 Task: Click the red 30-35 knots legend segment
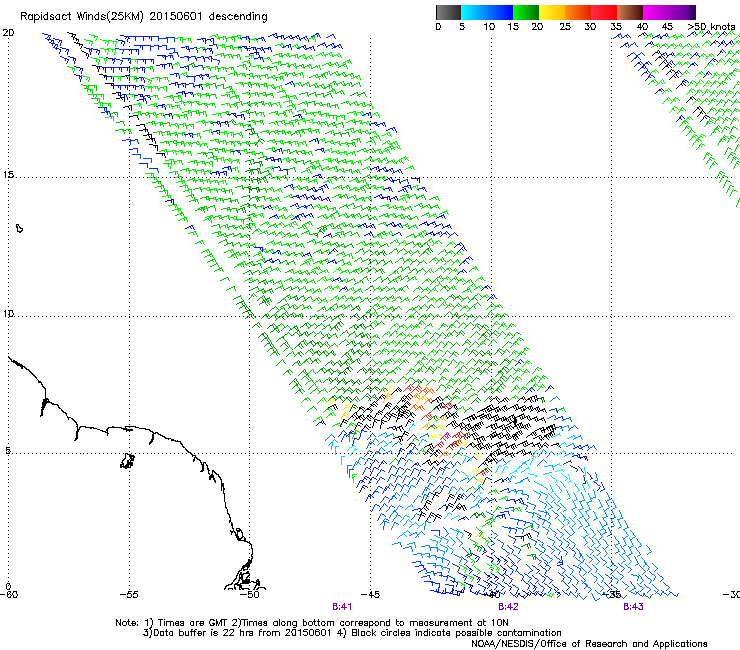pos(604,12)
